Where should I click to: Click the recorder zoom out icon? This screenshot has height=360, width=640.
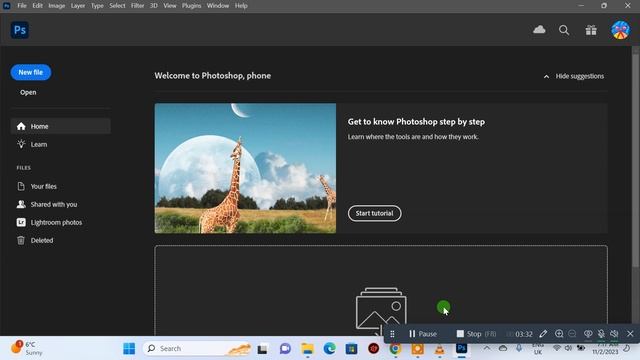572,334
